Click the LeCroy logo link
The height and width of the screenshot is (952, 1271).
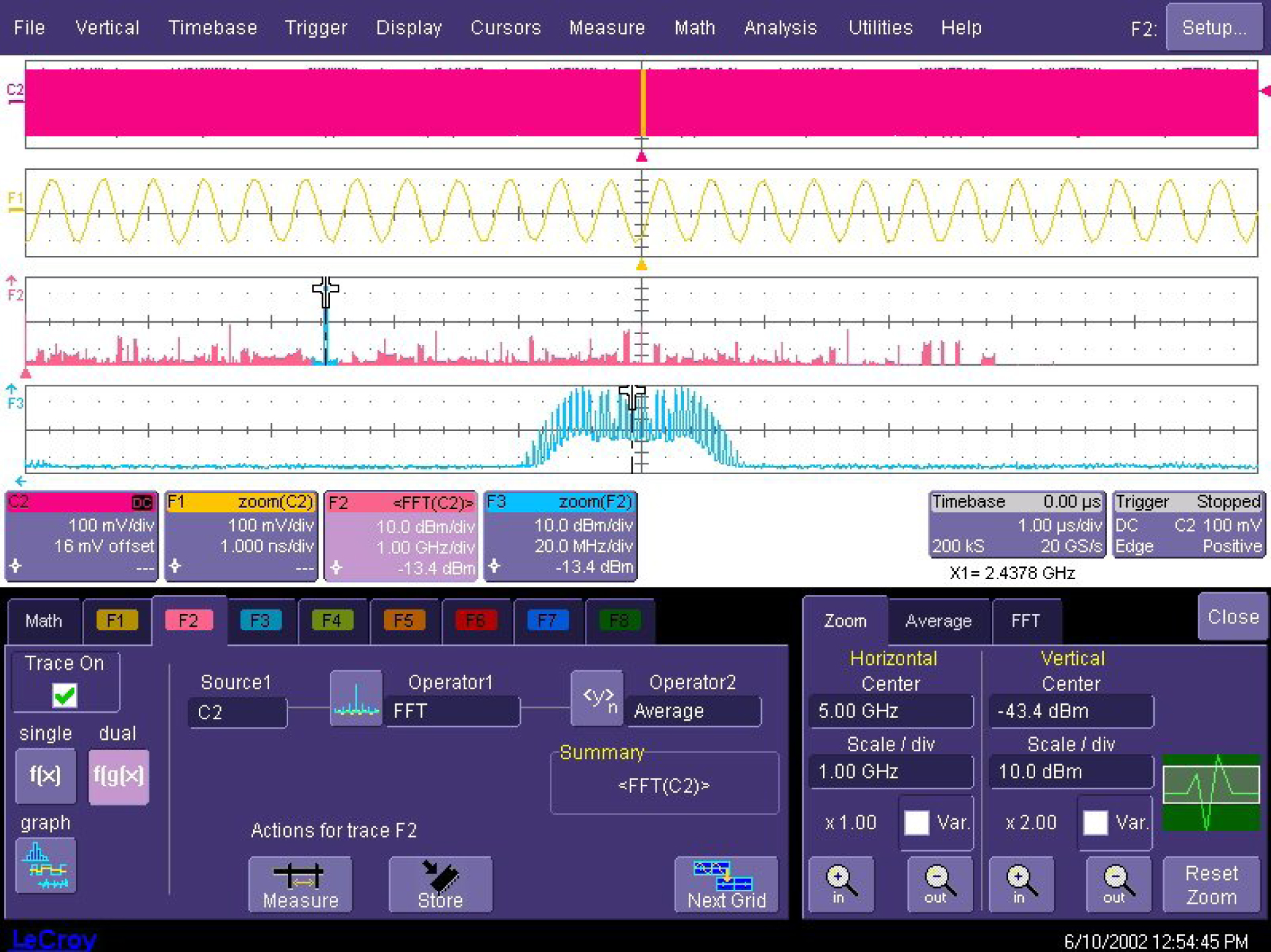click(x=54, y=939)
